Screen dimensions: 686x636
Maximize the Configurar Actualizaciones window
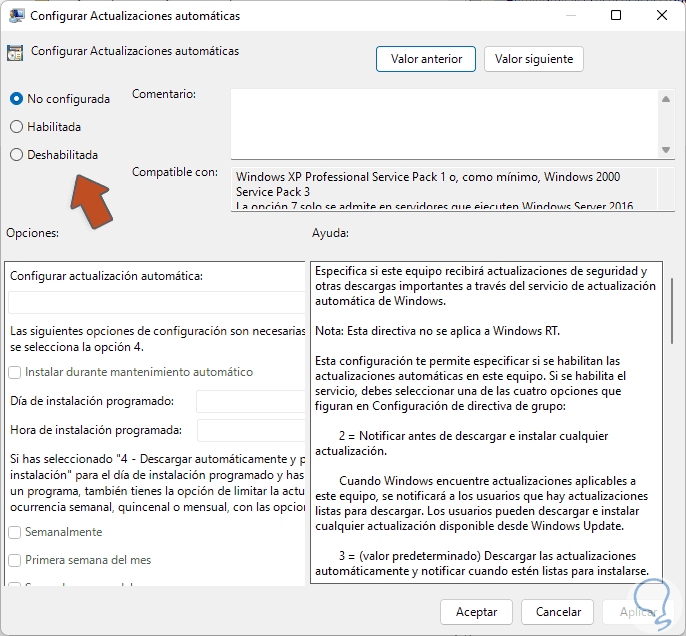click(x=616, y=15)
